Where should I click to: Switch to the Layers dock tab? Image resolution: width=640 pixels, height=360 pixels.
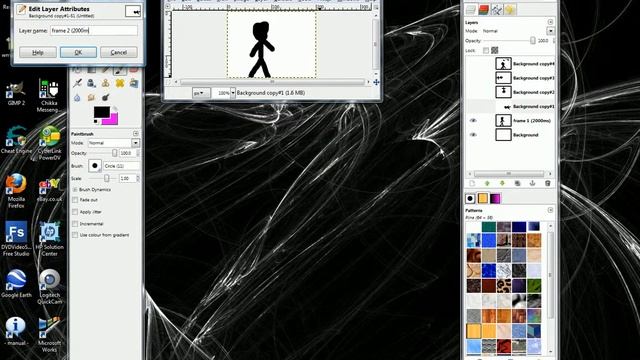pos(471,9)
